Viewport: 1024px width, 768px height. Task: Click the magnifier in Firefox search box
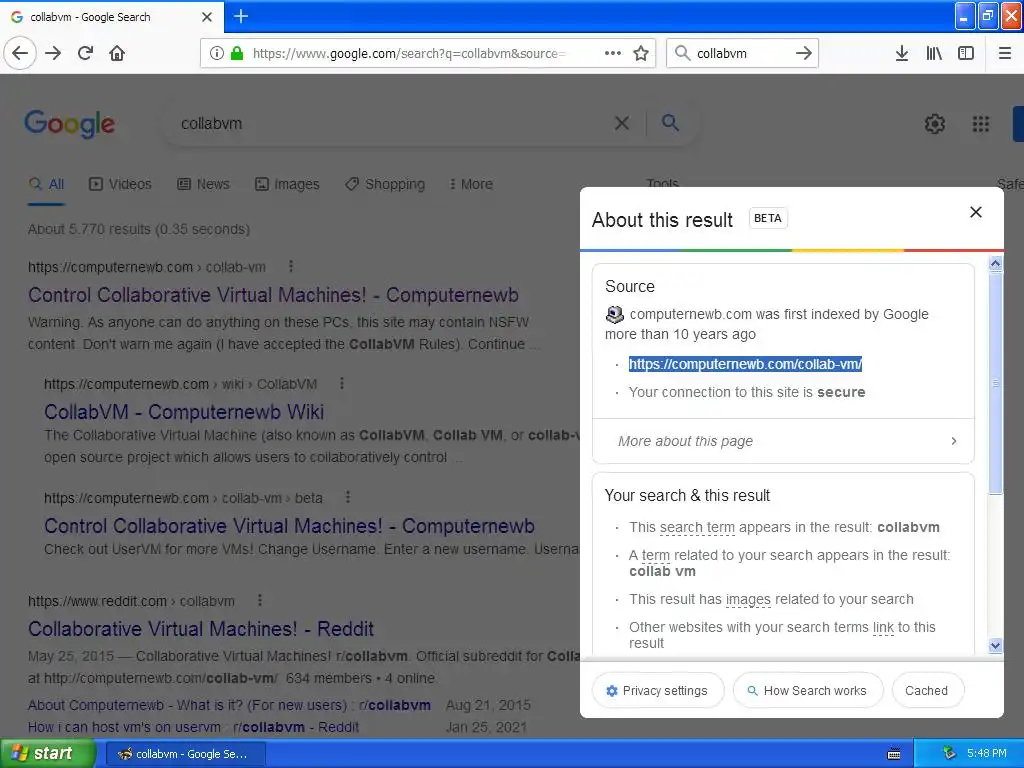(682, 53)
